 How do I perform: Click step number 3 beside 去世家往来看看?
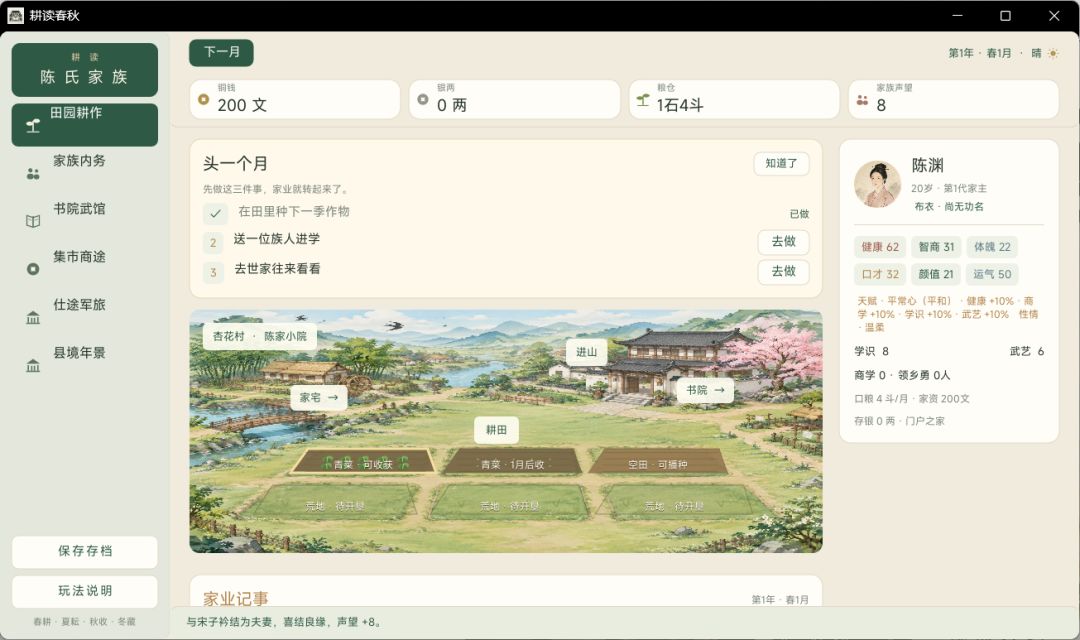[213, 272]
